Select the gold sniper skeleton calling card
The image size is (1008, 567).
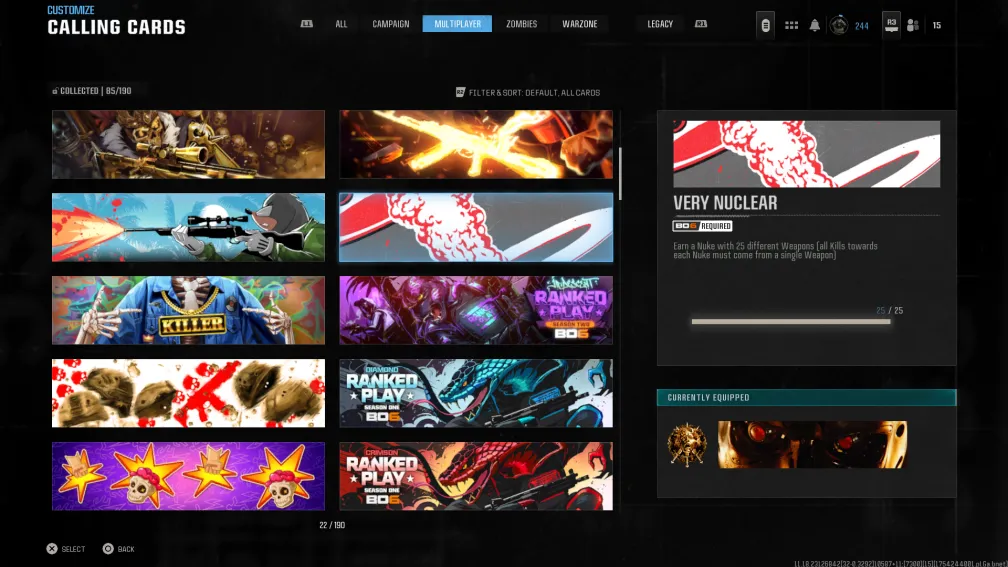point(188,144)
